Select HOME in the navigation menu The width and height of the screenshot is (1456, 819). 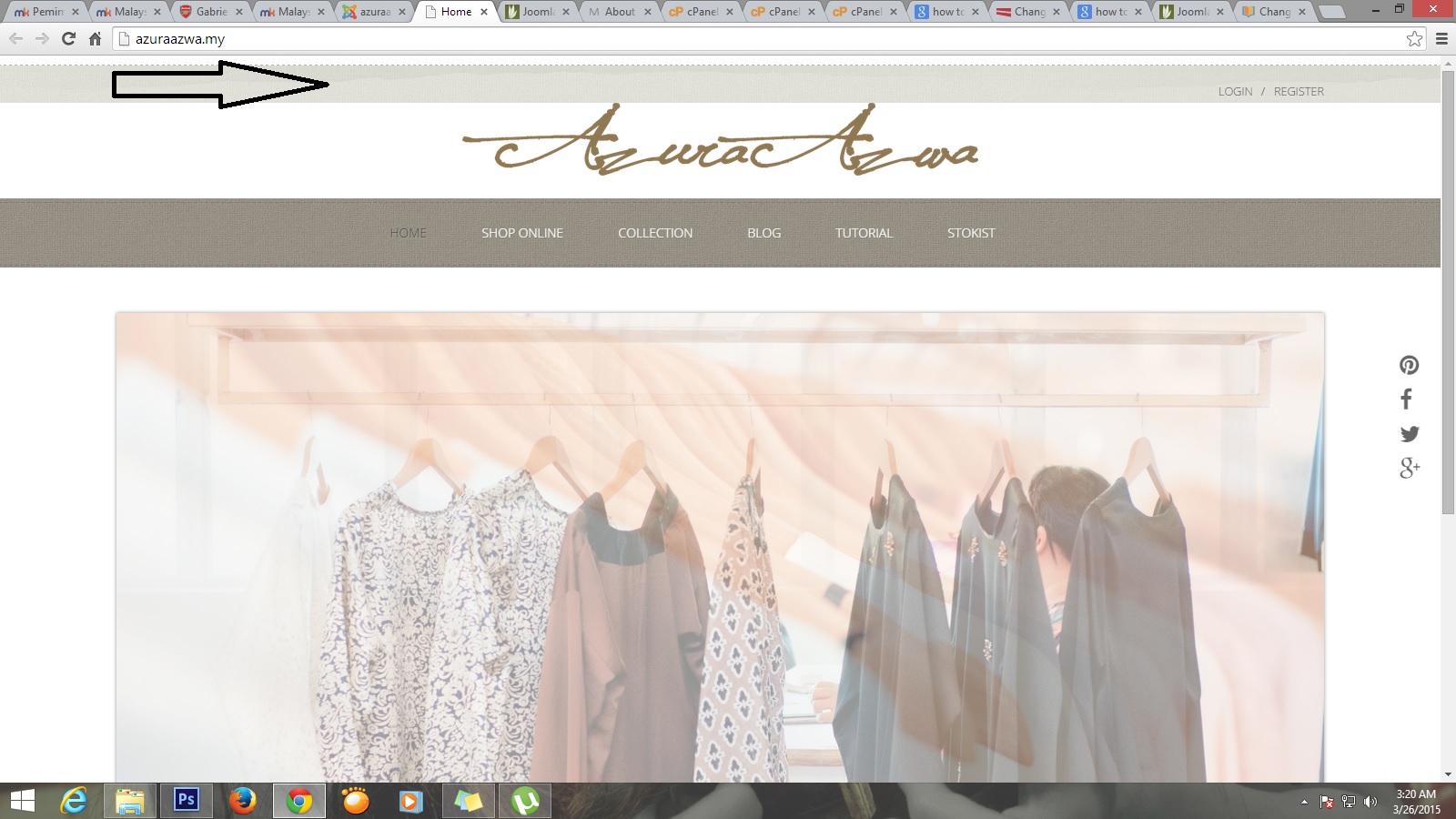click(x=408, y=233)
